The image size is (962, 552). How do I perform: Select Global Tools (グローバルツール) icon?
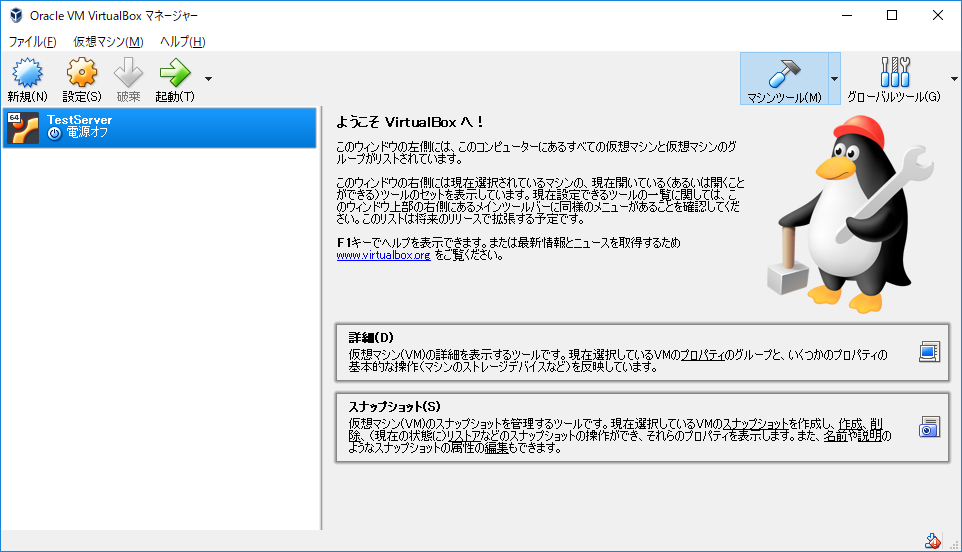pyautogui.click(x=895, y=72)
